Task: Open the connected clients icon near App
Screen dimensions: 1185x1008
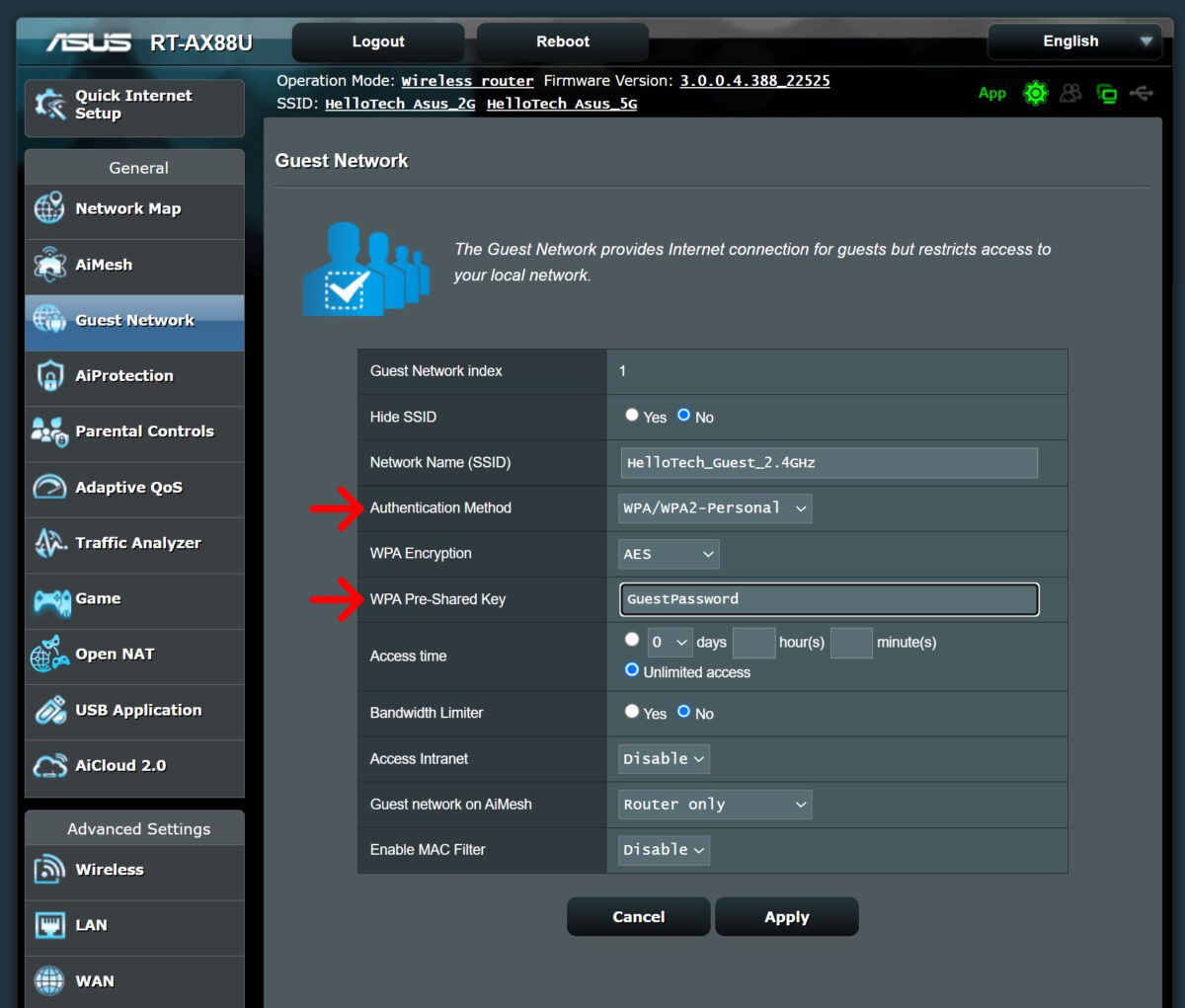Action: 1070,93
